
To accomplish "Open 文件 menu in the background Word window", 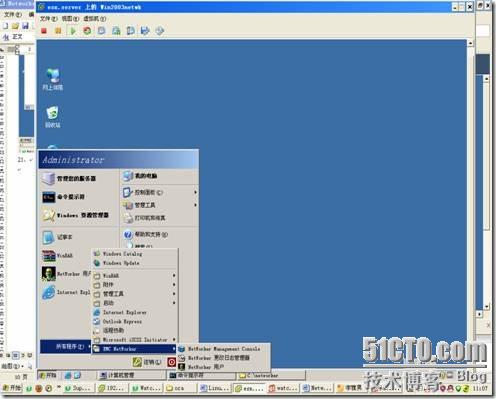I will pos(13,15).
